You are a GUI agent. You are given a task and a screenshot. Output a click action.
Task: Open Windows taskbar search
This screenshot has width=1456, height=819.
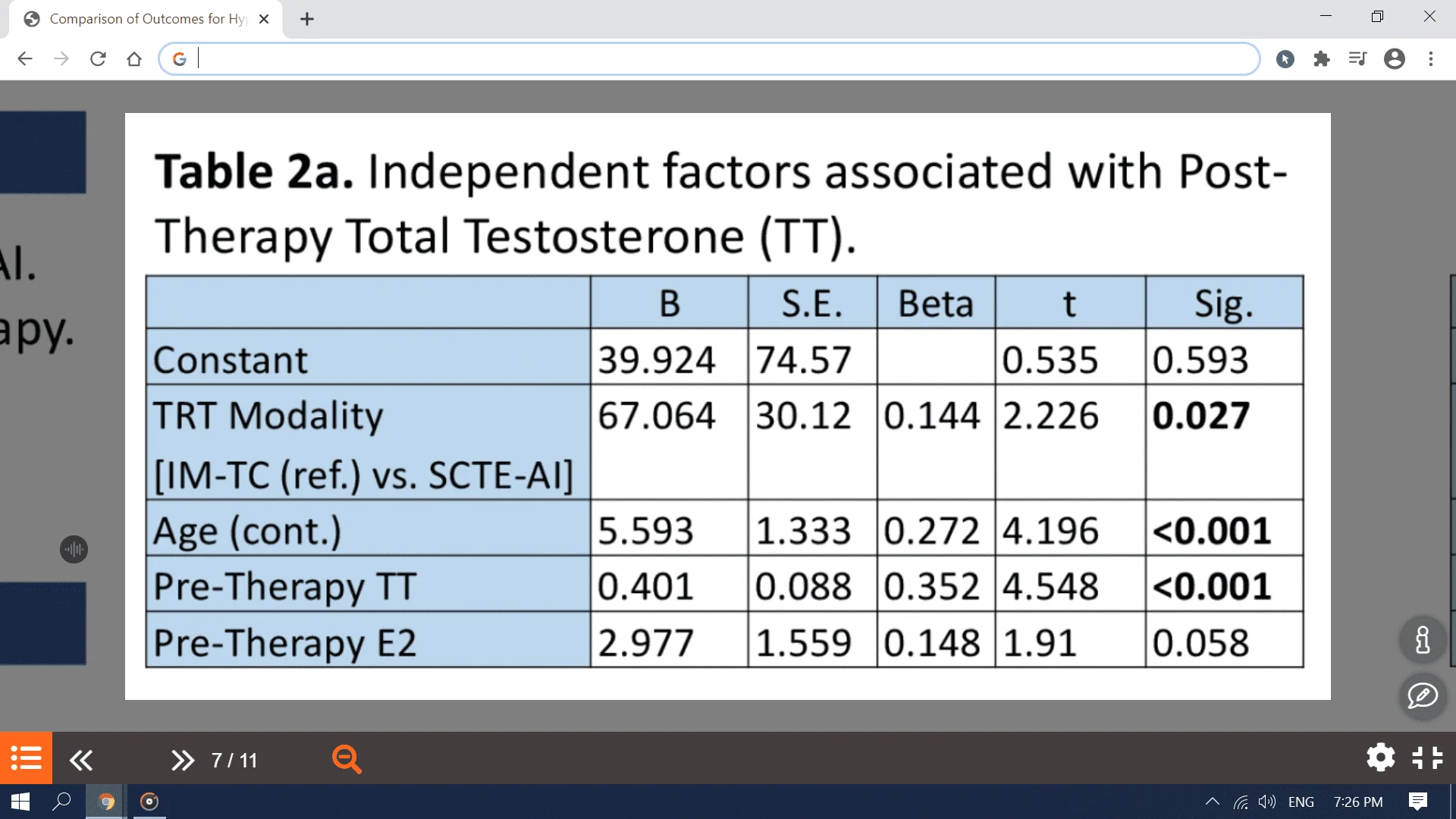(61, 802)
